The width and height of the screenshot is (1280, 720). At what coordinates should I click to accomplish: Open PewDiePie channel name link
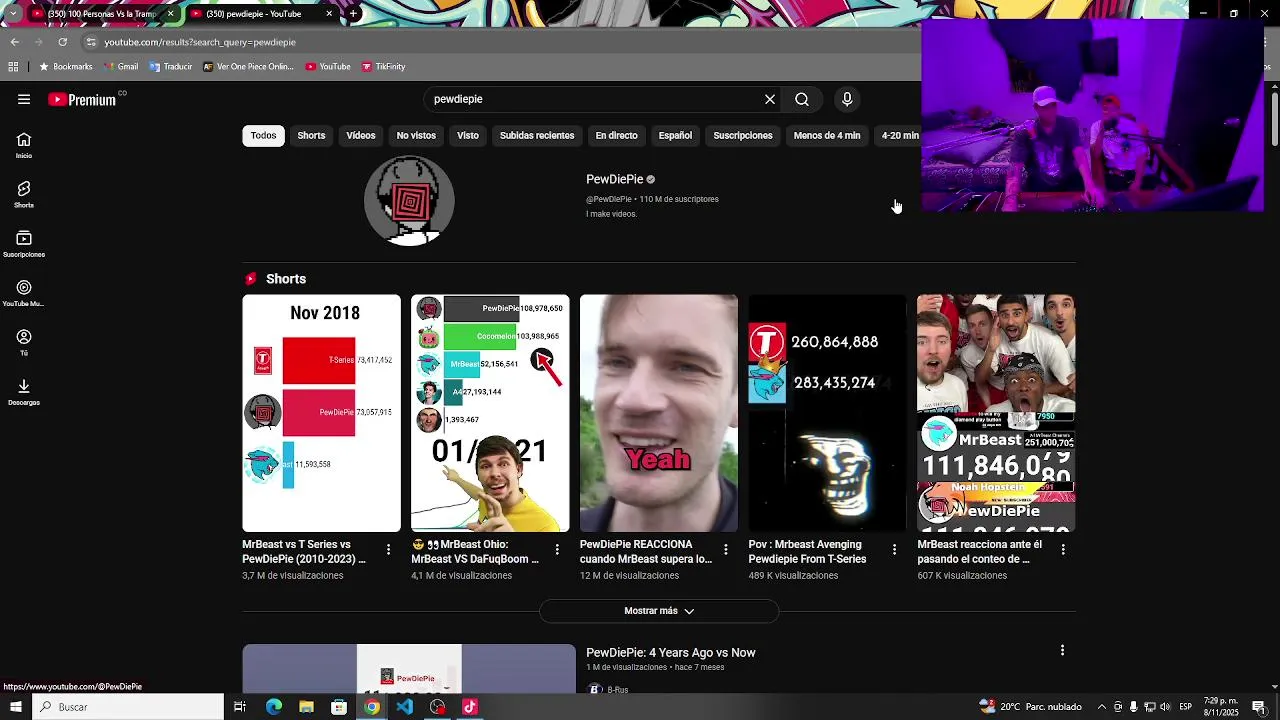tap(614, 179)
